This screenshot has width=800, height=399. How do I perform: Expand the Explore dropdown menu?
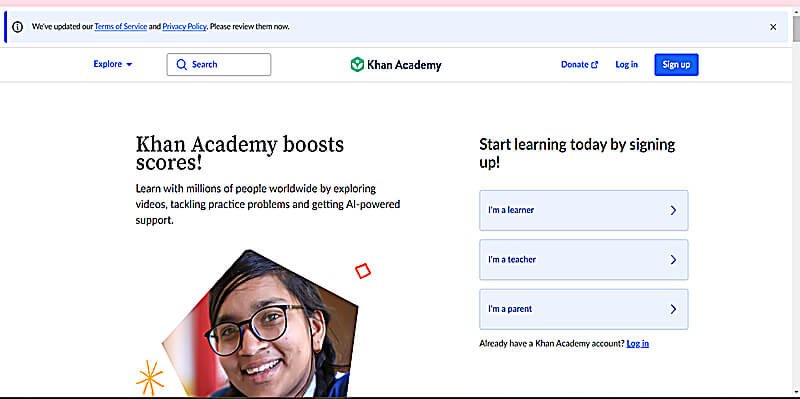point(113,64)
